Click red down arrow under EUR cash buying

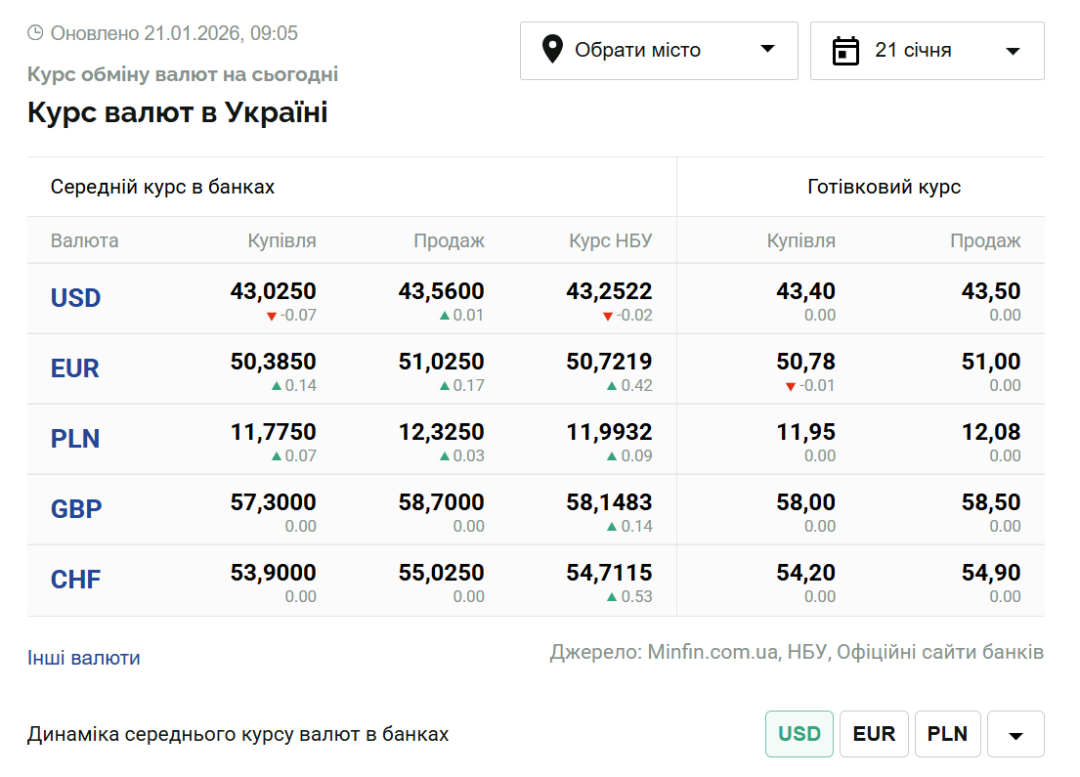790,387
